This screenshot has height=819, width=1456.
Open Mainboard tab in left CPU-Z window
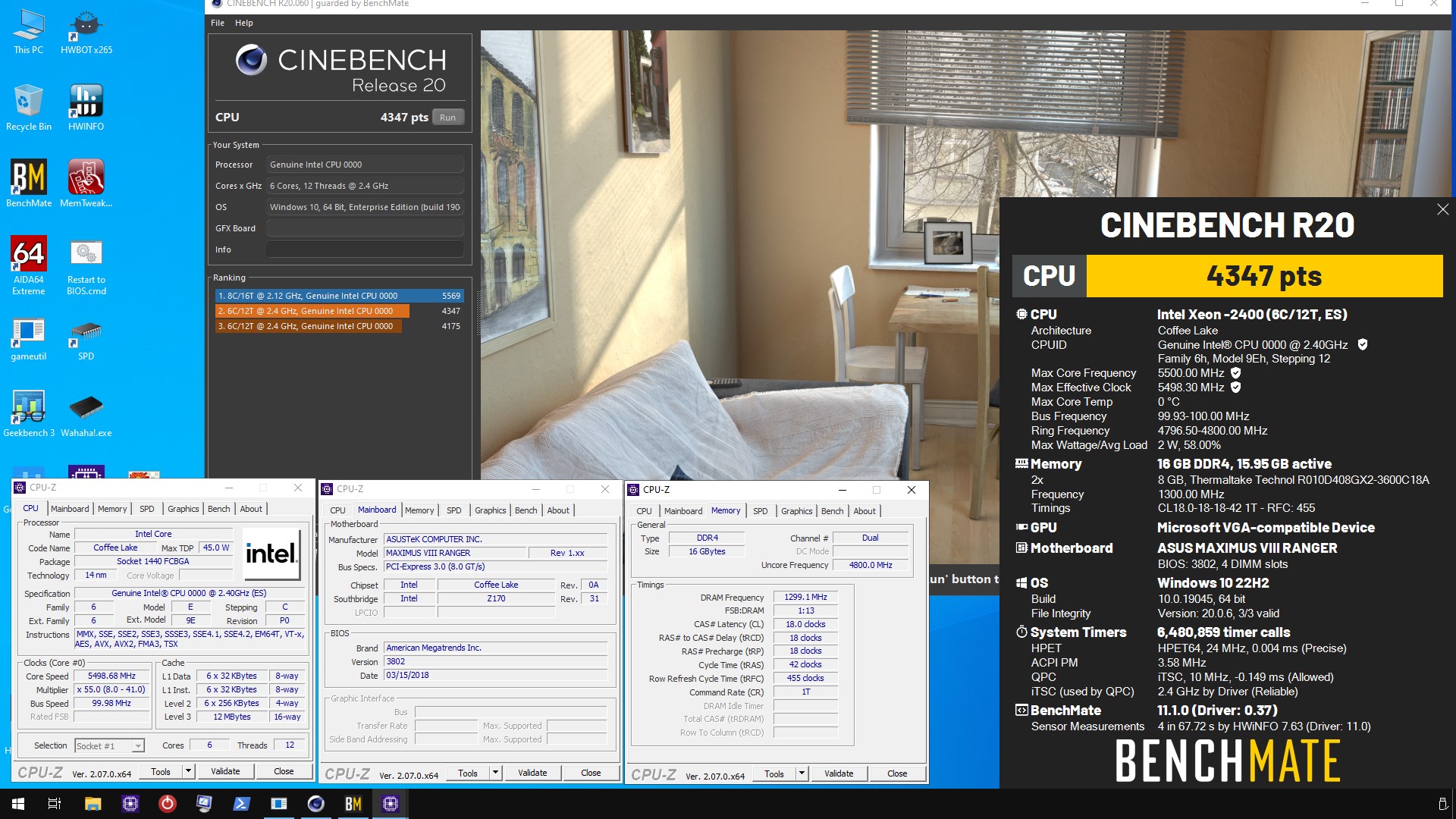[70, 509]
